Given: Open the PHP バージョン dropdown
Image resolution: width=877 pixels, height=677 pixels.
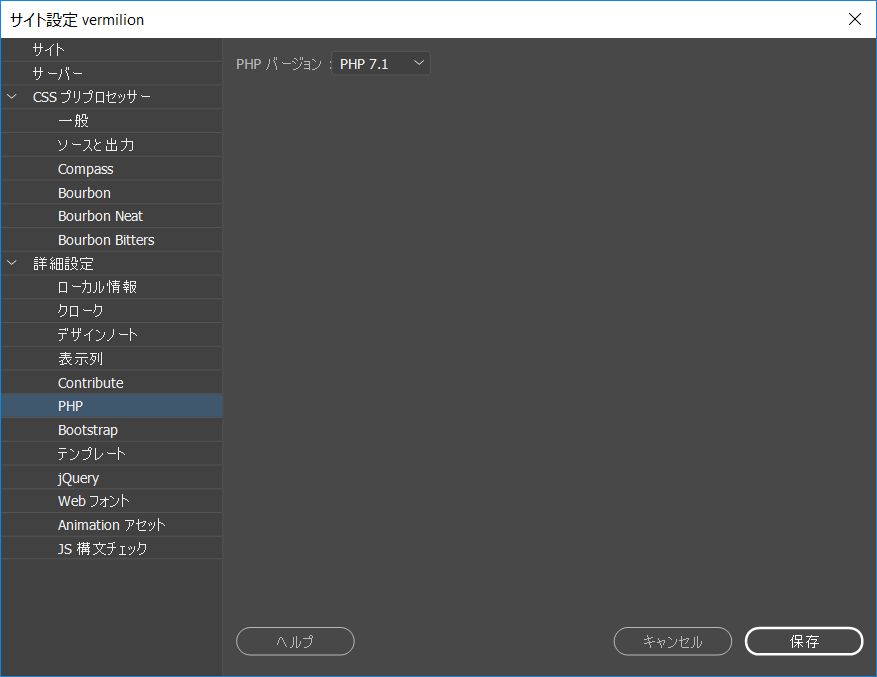Looking at the screenshot, I should (381, 62).
